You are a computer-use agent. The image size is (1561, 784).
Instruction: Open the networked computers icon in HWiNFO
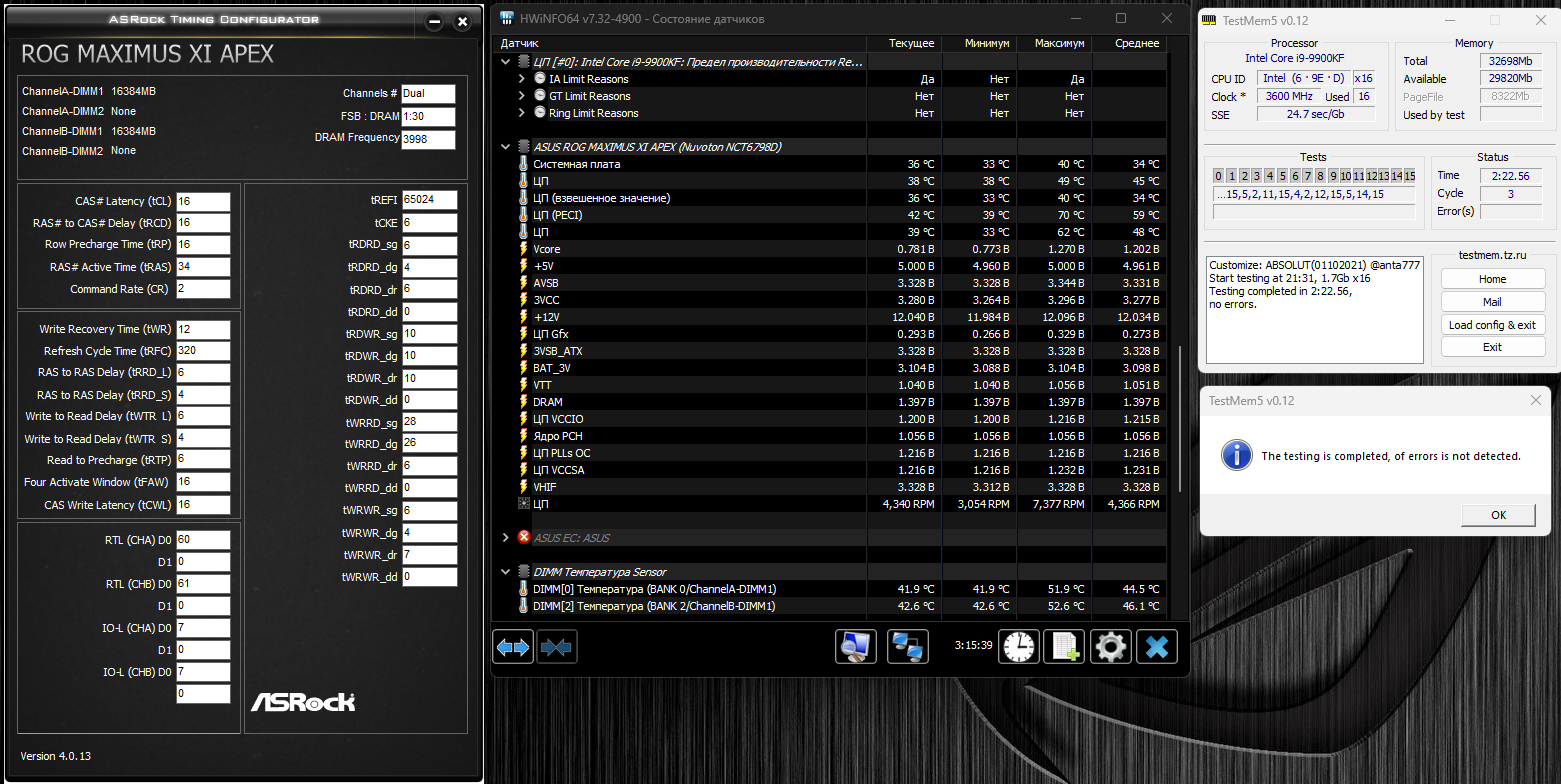coord(908,647)
